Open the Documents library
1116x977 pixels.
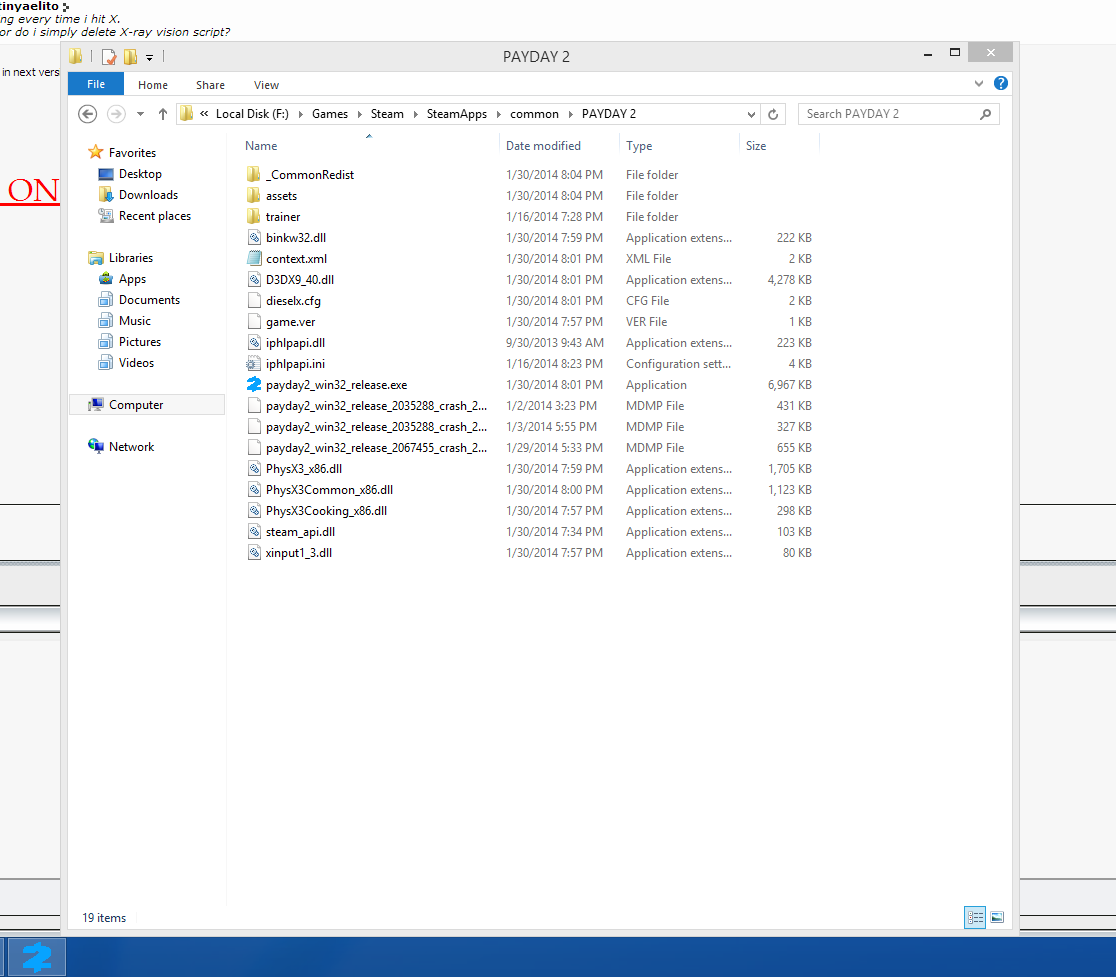click(149, 300)
